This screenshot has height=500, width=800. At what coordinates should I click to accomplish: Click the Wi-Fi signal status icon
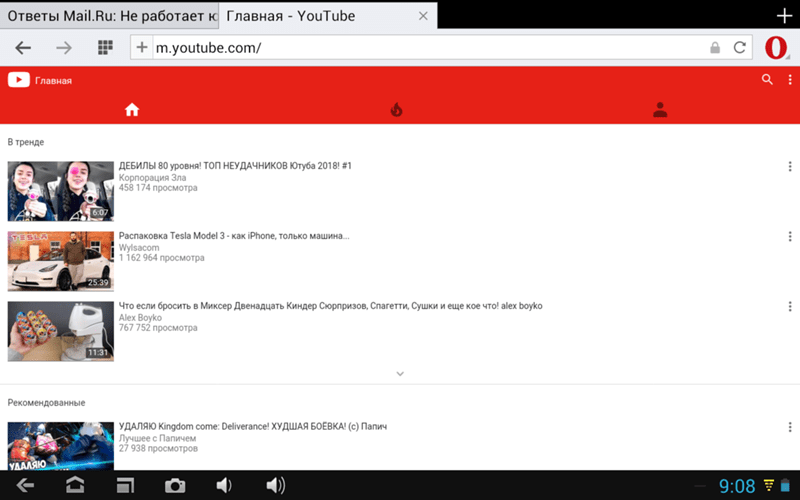769,485
